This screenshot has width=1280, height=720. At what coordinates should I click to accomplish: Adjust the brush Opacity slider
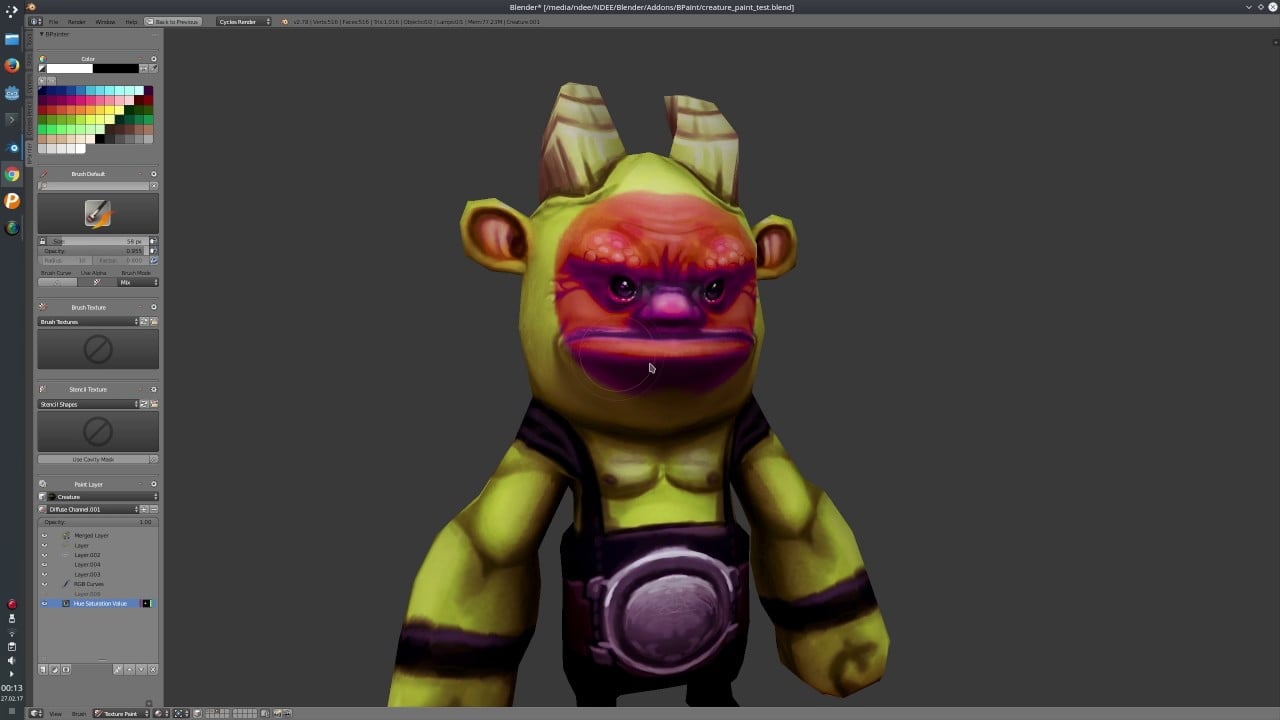coord(92,251)
